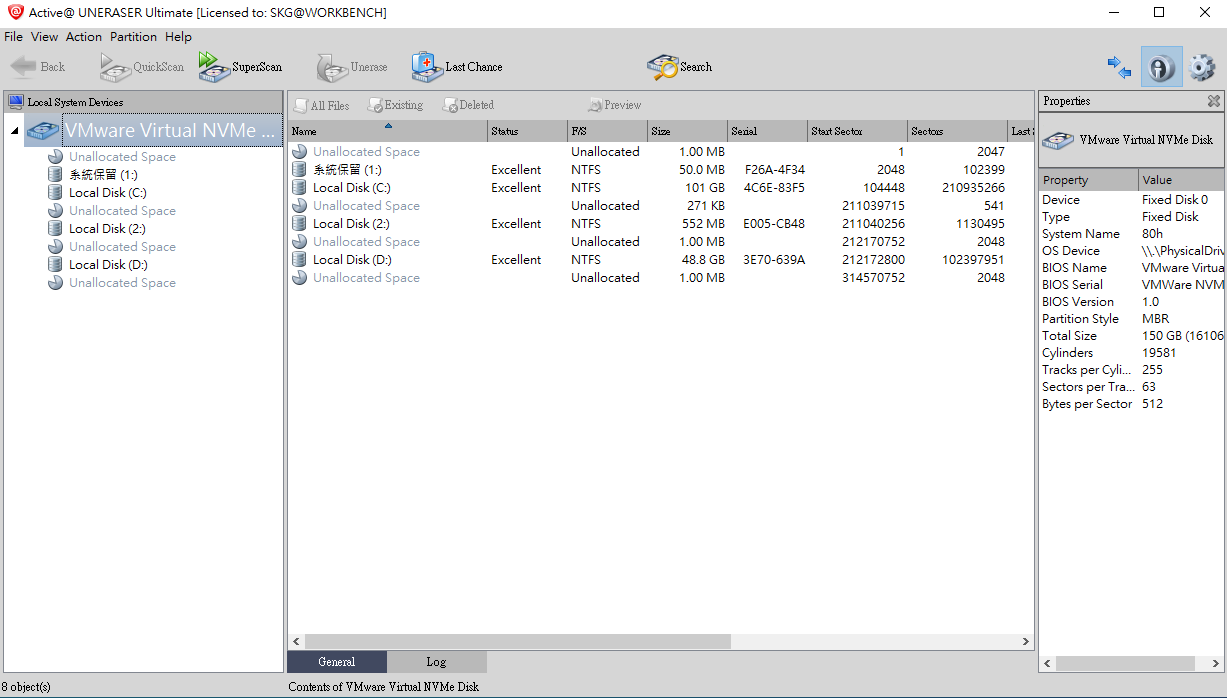The height and width of the screenshot is (698, 1227).
Task: Sort by the Sectors column header
Action: (x=957, y=131)
